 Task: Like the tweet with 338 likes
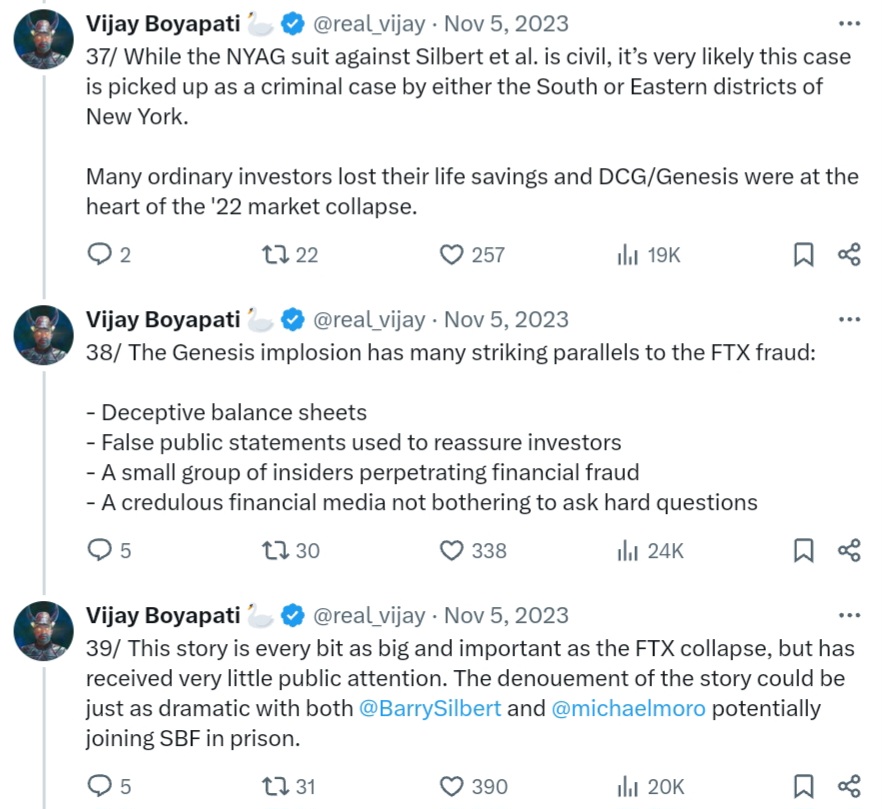tap(453, 550)
